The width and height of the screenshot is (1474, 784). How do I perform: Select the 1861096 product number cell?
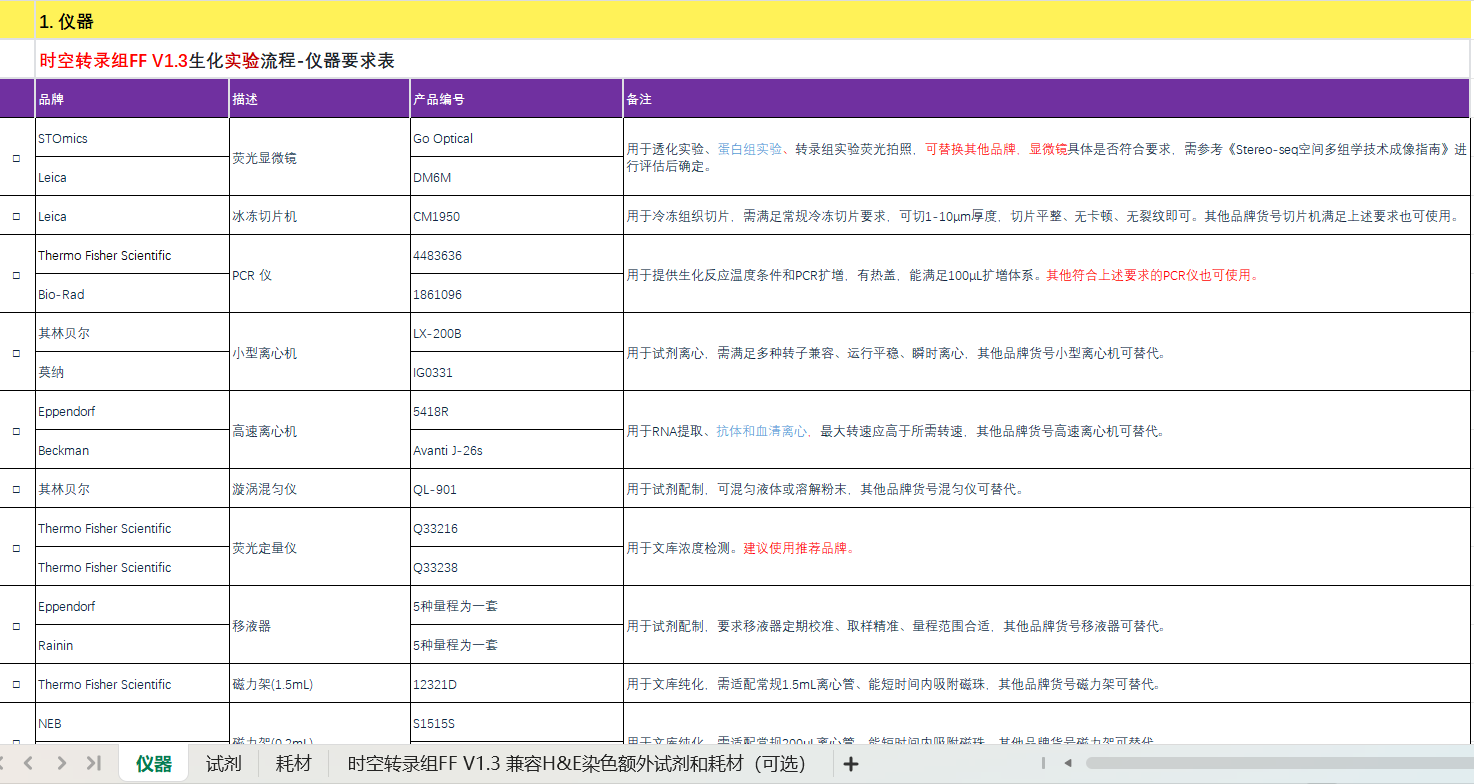click(516, 294)
